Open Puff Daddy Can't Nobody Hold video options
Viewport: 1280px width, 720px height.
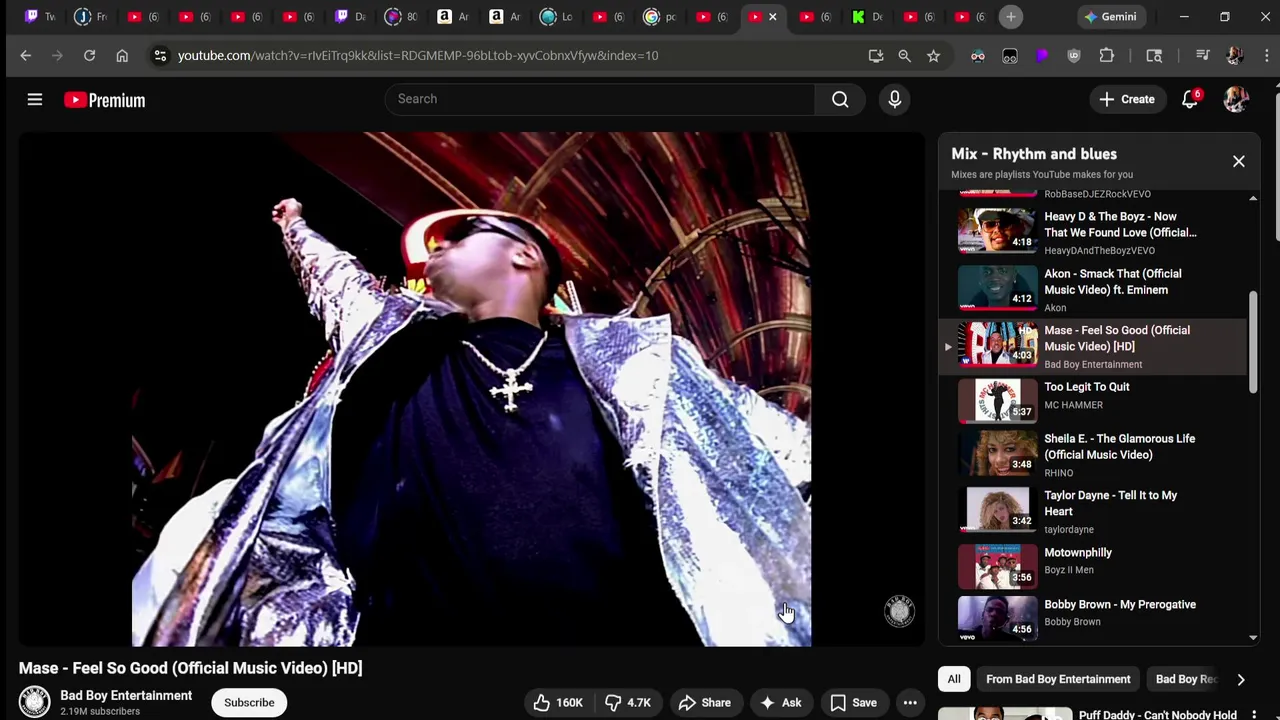tap(1253, 715)
